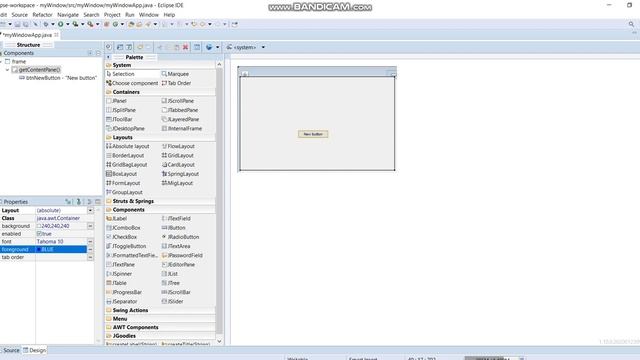Click New button in design canvas
The image size is (640, 360).
(313, 134)
